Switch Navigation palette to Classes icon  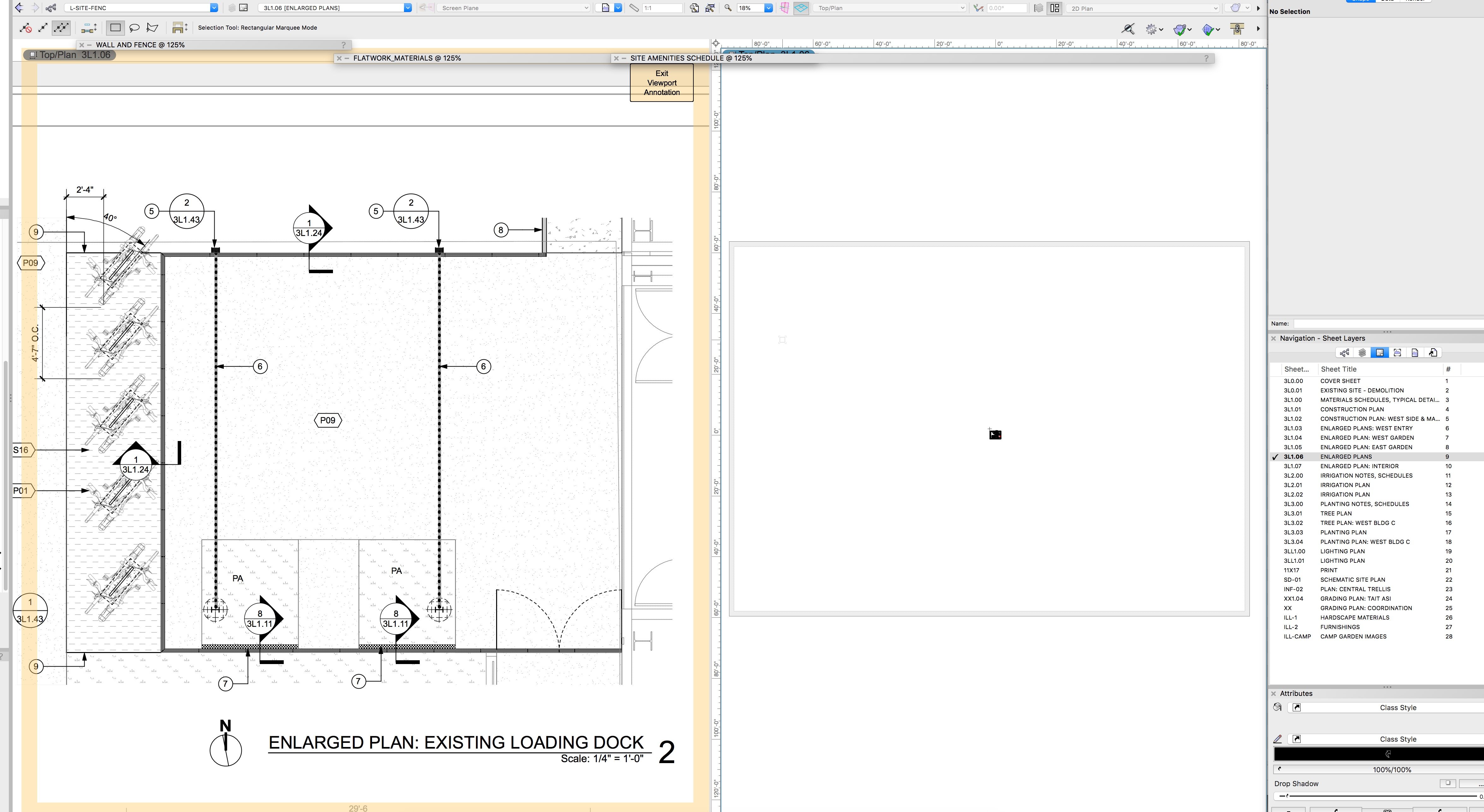click(x=1345, y=353)
